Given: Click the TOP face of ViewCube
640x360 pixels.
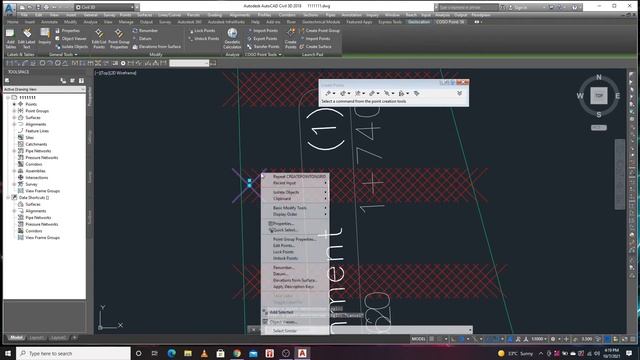Looking at the screenshot, I should (599, 96).
